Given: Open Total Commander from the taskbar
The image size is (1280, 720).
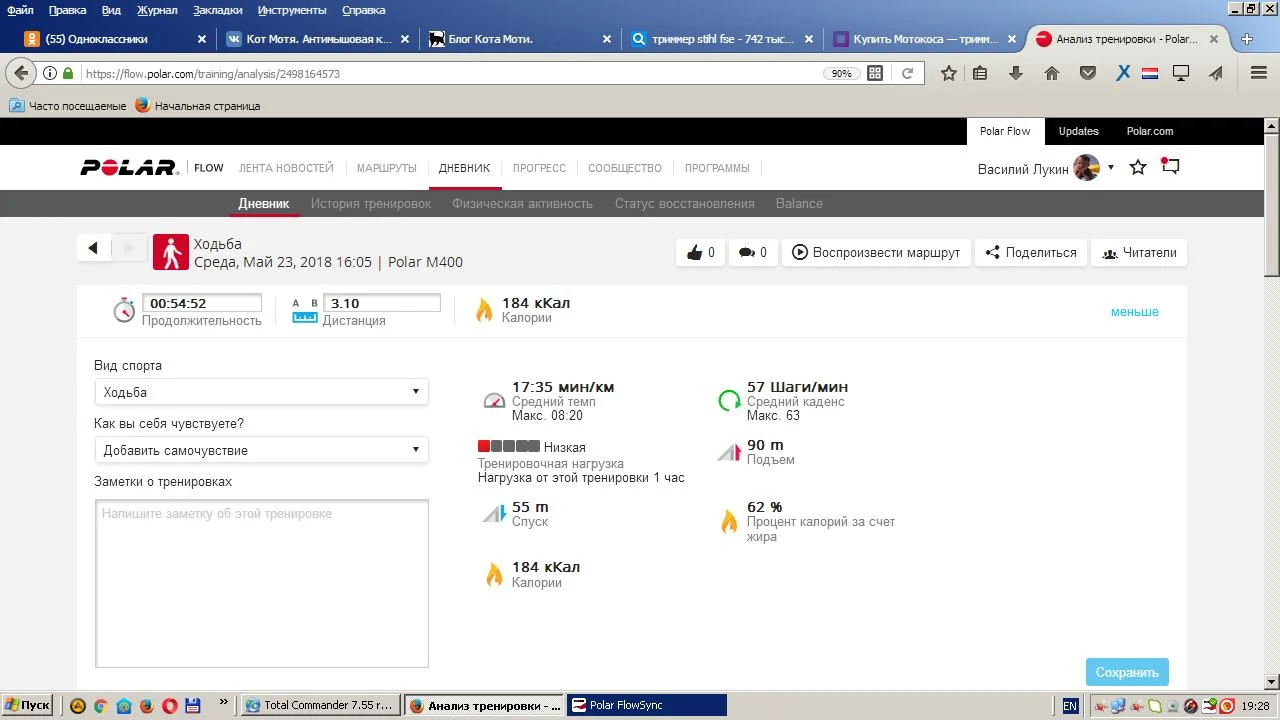Looking at the screenshot, I should [321, 705].
